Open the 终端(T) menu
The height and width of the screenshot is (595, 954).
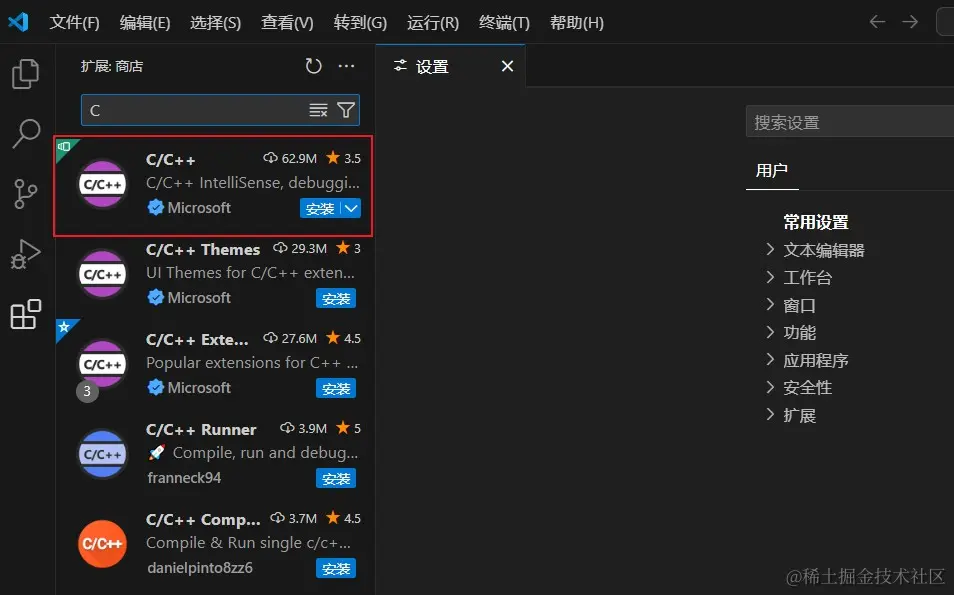tap(504, 23)
